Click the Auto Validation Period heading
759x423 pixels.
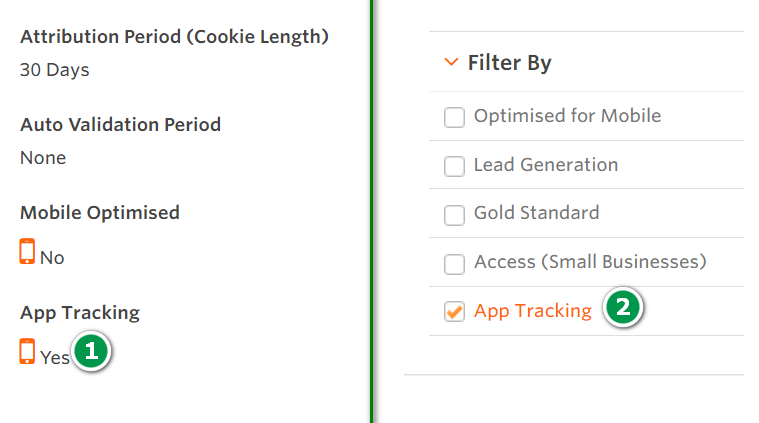point(120,125)
